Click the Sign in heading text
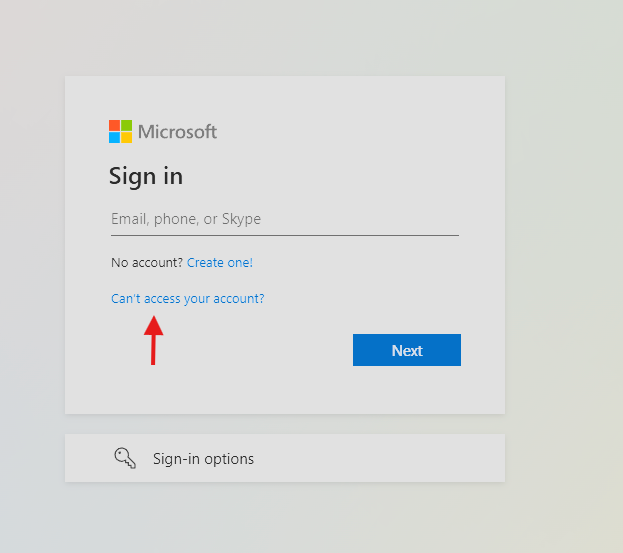Viewport: 623px width, 553px height. pos(146,176)
